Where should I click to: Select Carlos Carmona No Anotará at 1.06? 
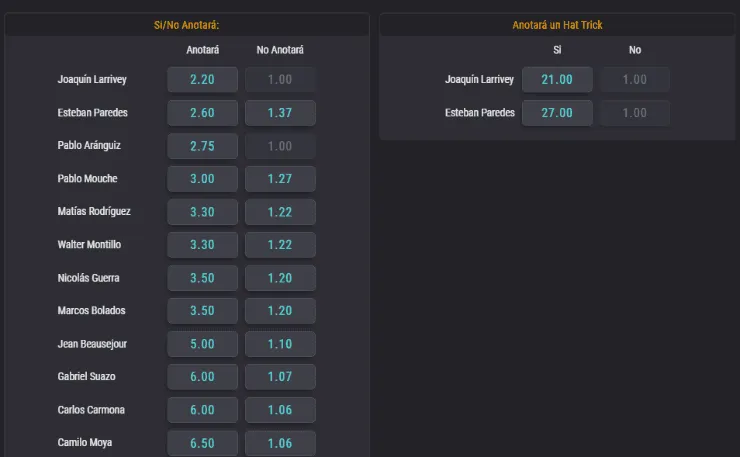tap(280, 410)
